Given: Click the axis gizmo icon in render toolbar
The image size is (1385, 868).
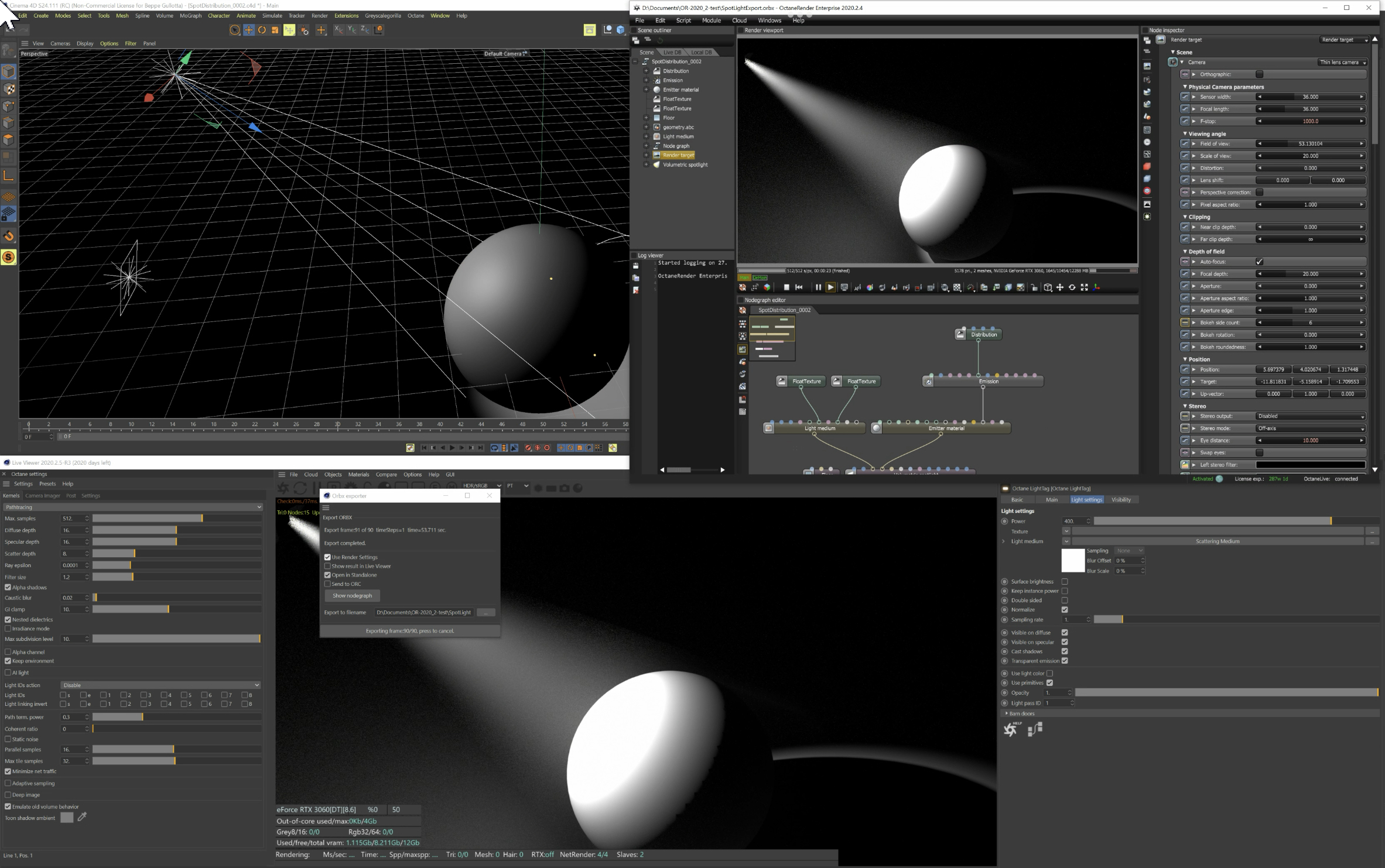Looking at the screenshot, I should click(x=1096, y=287).
